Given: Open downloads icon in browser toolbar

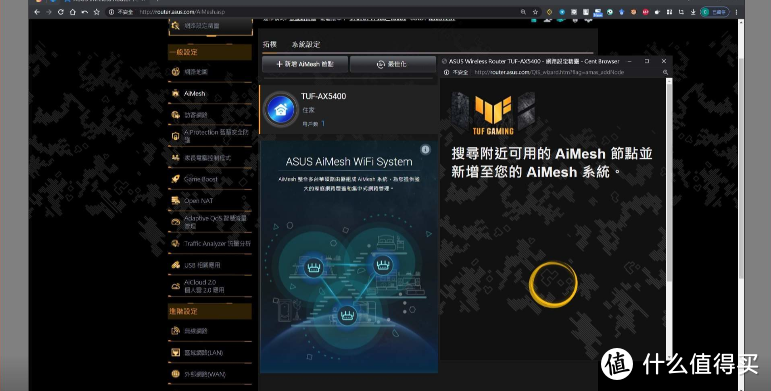Looking at the screenshot, I should coord(693,12).
